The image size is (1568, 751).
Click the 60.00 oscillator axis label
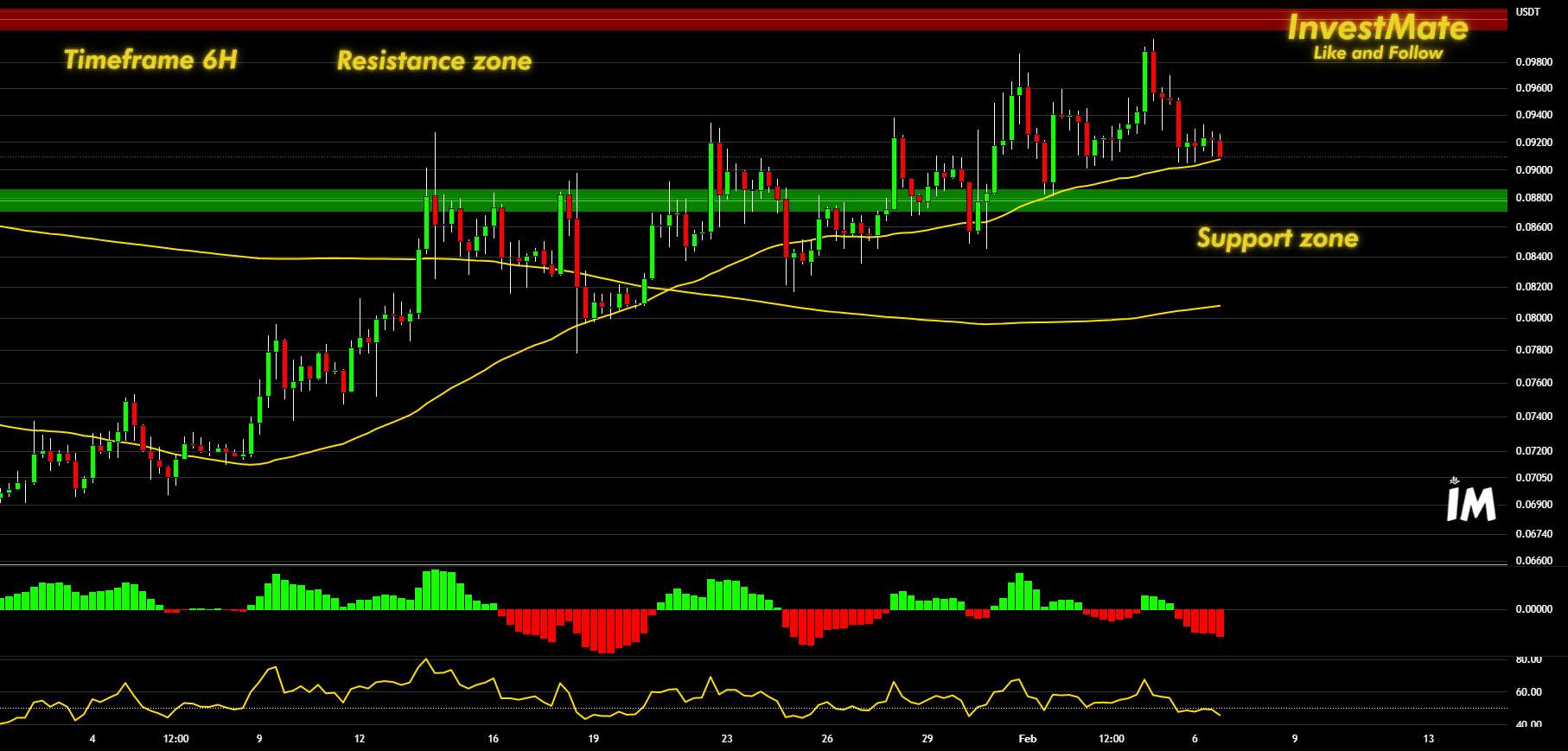tap(1529, 692)
